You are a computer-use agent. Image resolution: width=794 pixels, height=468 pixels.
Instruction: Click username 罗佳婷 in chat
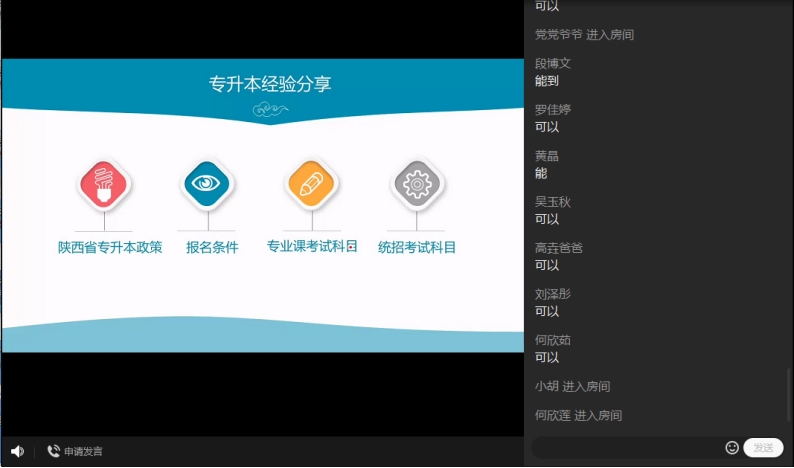[x=553, y=109]
